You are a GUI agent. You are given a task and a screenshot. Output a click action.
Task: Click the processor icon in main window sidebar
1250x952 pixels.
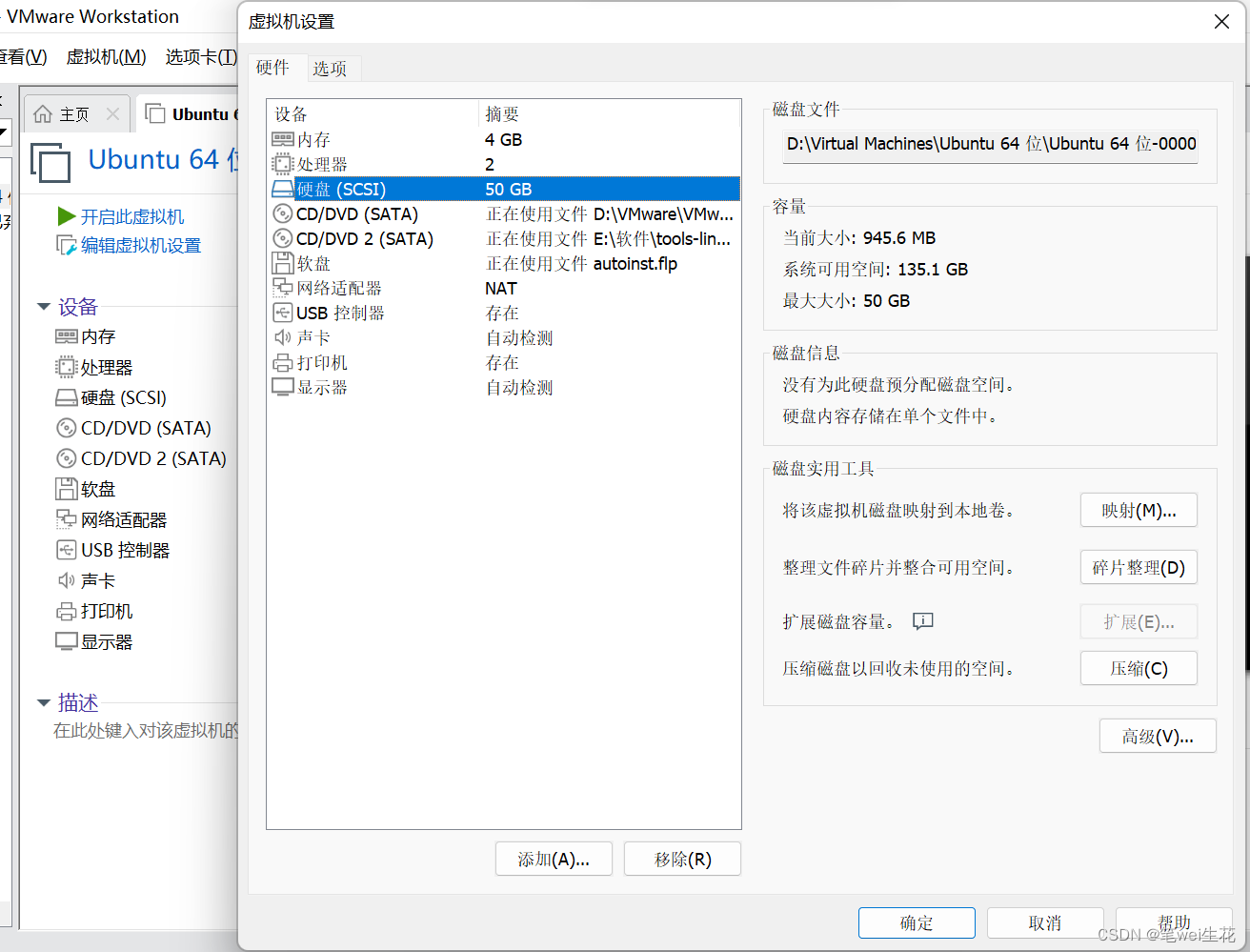click(x=66, y=367)
